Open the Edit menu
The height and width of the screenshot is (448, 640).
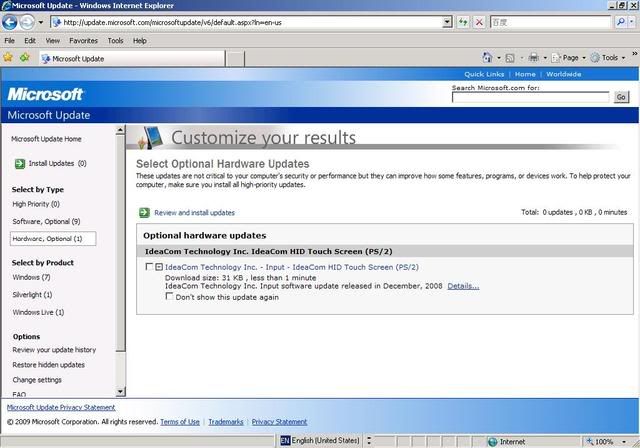click(x=30, y=40)
